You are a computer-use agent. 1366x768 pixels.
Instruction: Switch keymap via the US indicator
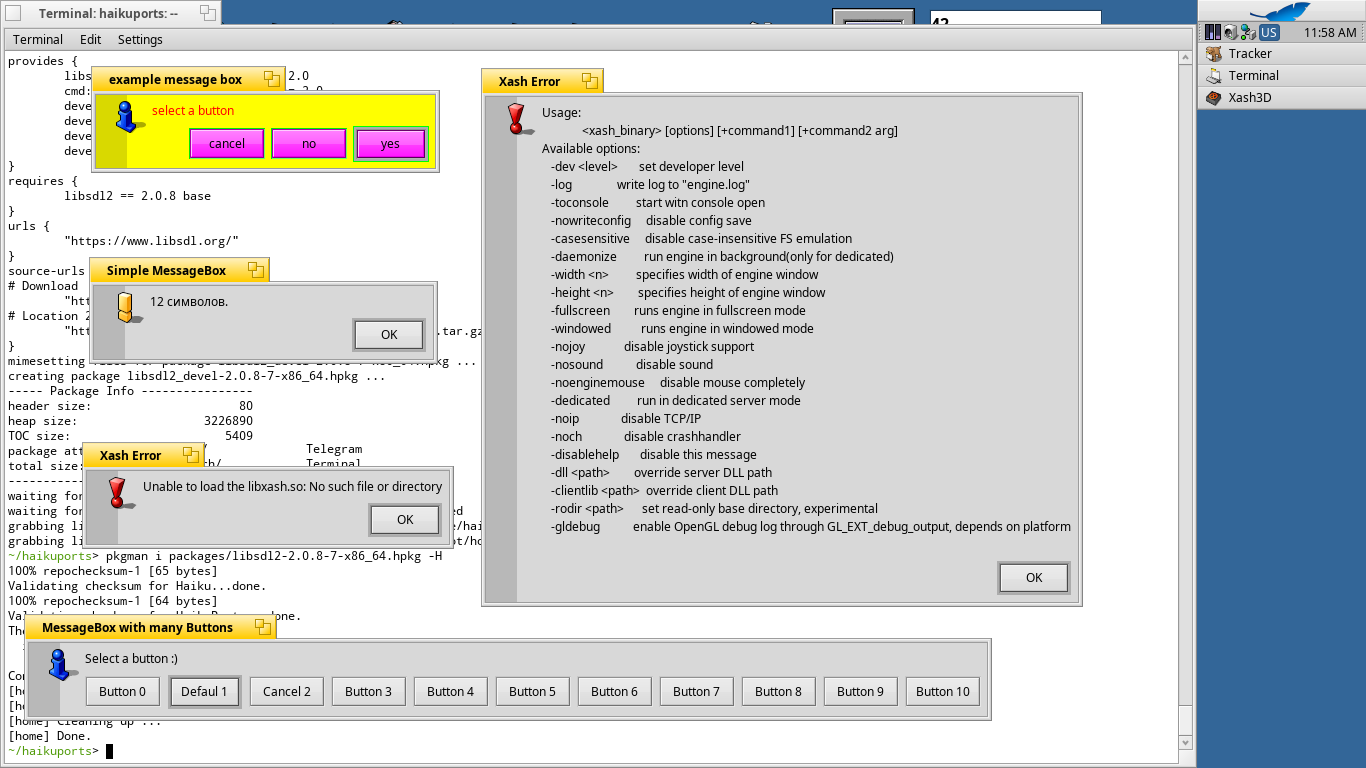tap(1269, 32)
